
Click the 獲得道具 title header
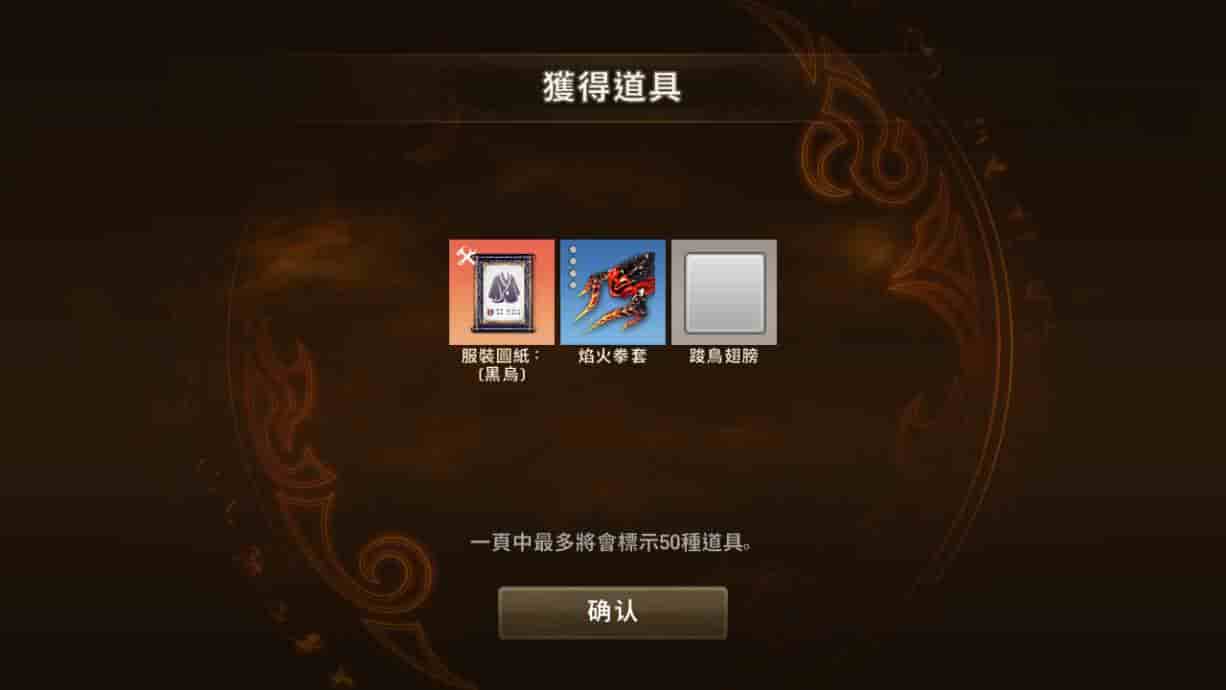click(613, 86)
